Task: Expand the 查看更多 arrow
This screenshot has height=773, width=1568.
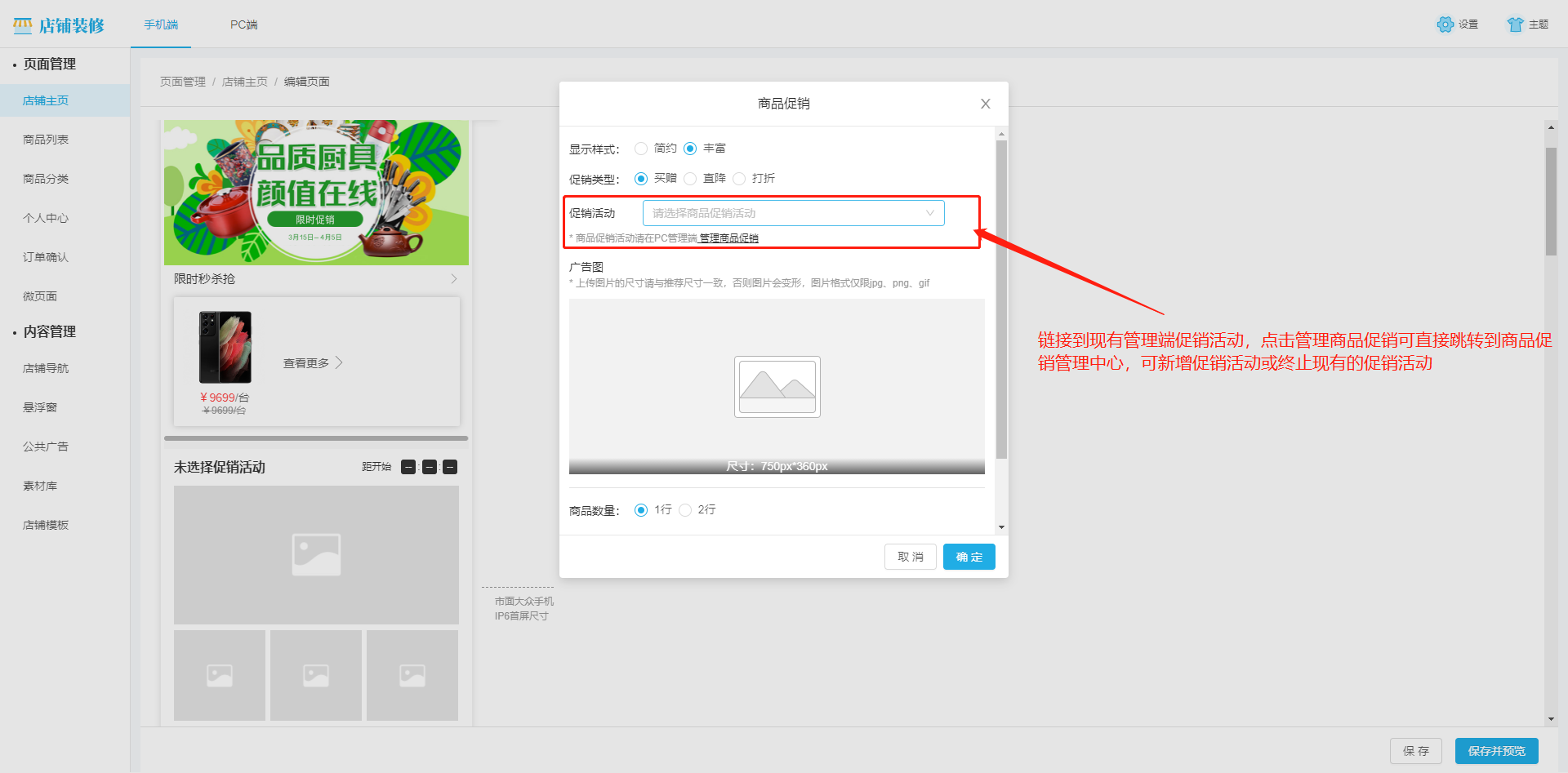Action: (x=341, y=362)
